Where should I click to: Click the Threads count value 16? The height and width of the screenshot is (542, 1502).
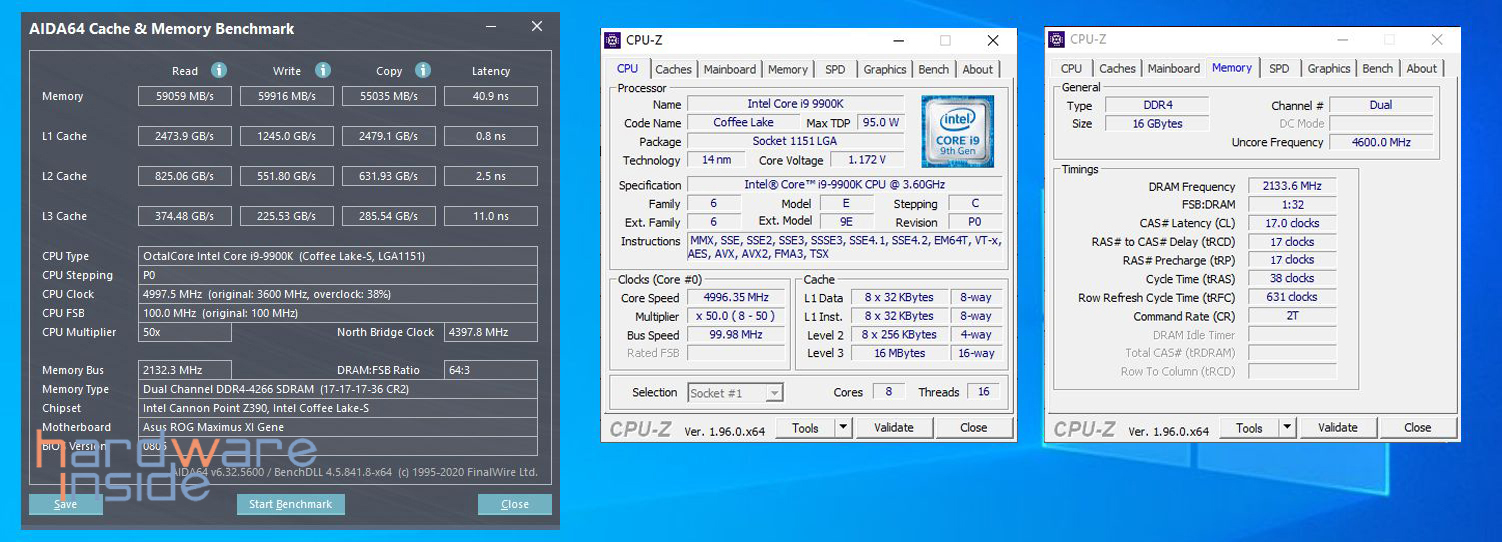point(983,392)
